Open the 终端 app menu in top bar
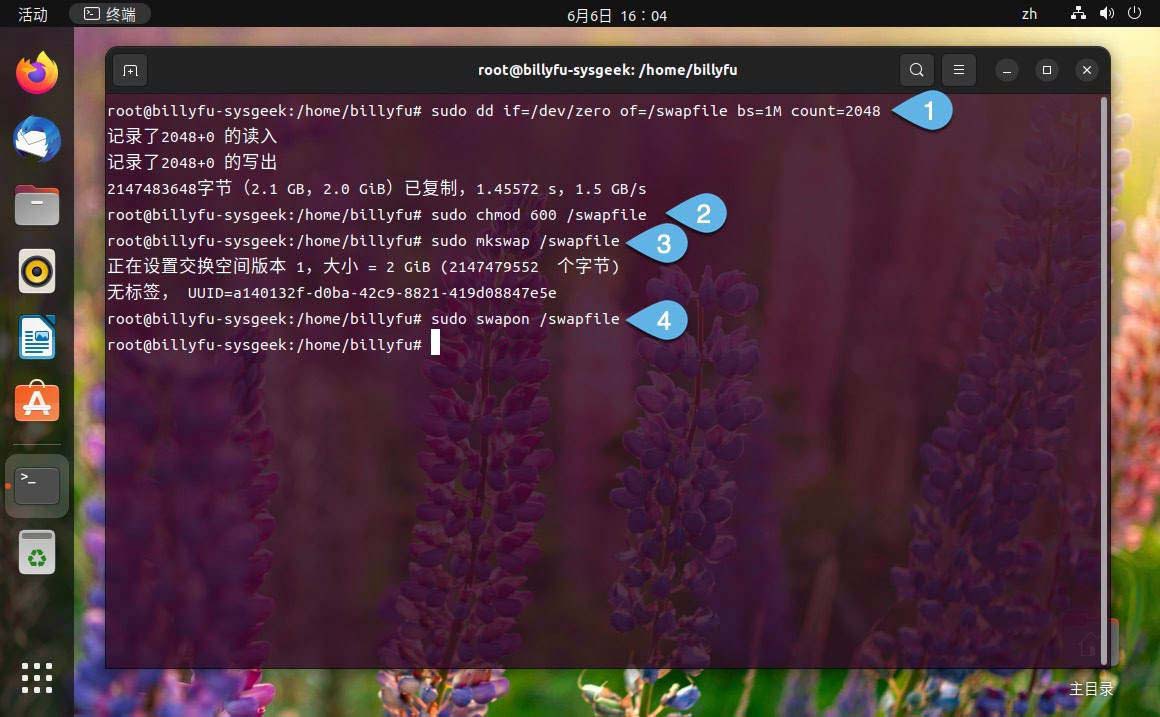 click(x=110, y=14)
